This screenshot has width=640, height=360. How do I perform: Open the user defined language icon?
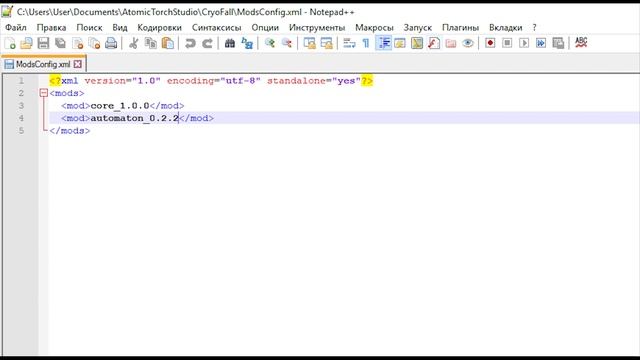400,43
